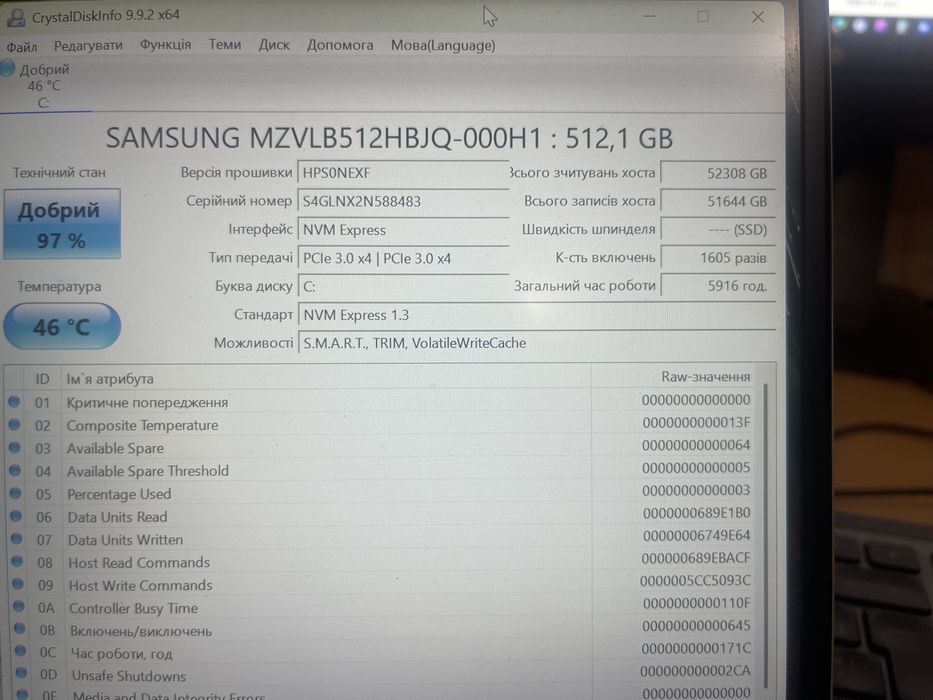
Task: Click the rotation rate value ---- (SSD)
Action: [x=717, y=230]
